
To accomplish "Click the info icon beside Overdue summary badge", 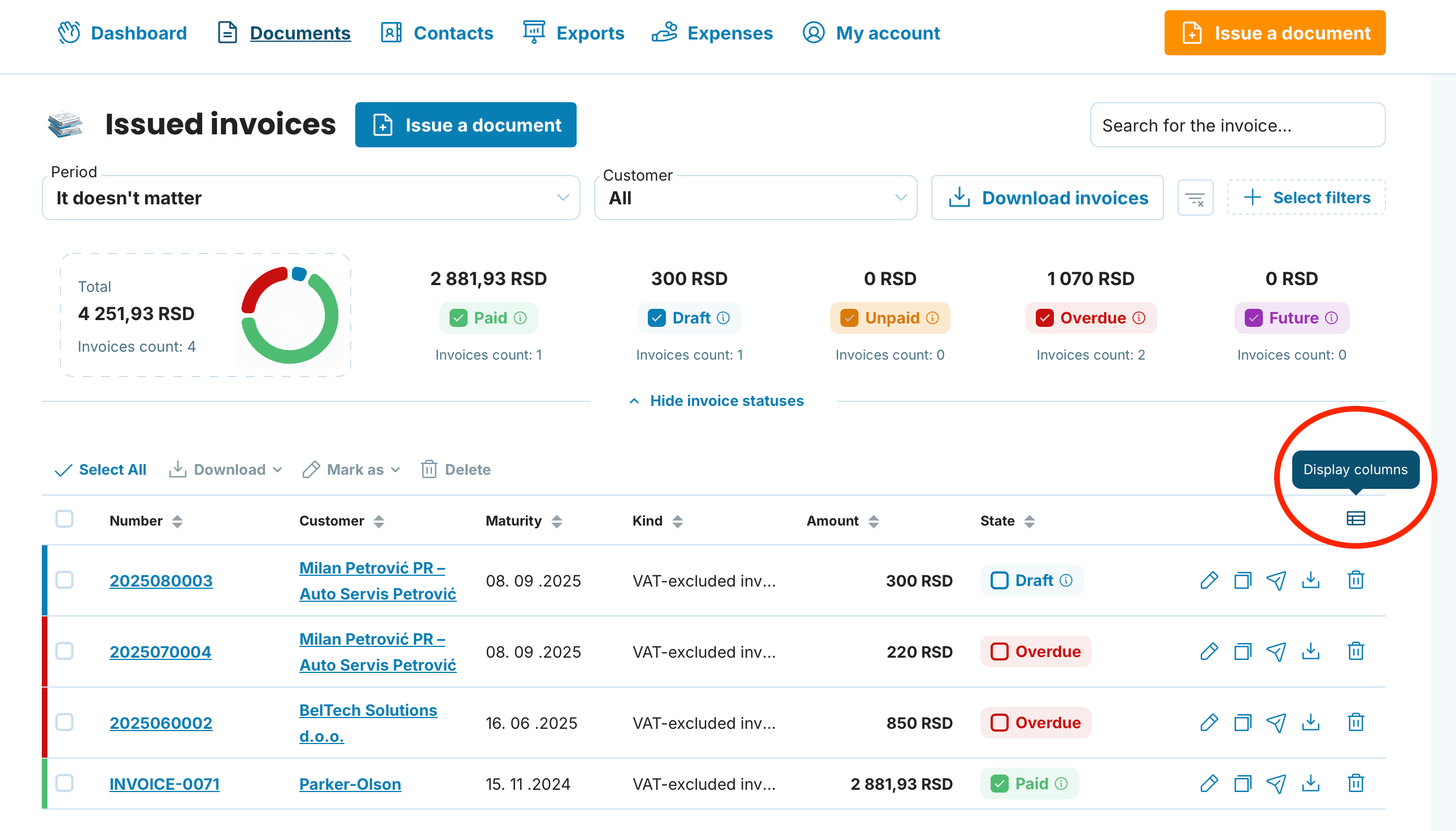I will coord(1139,318).
